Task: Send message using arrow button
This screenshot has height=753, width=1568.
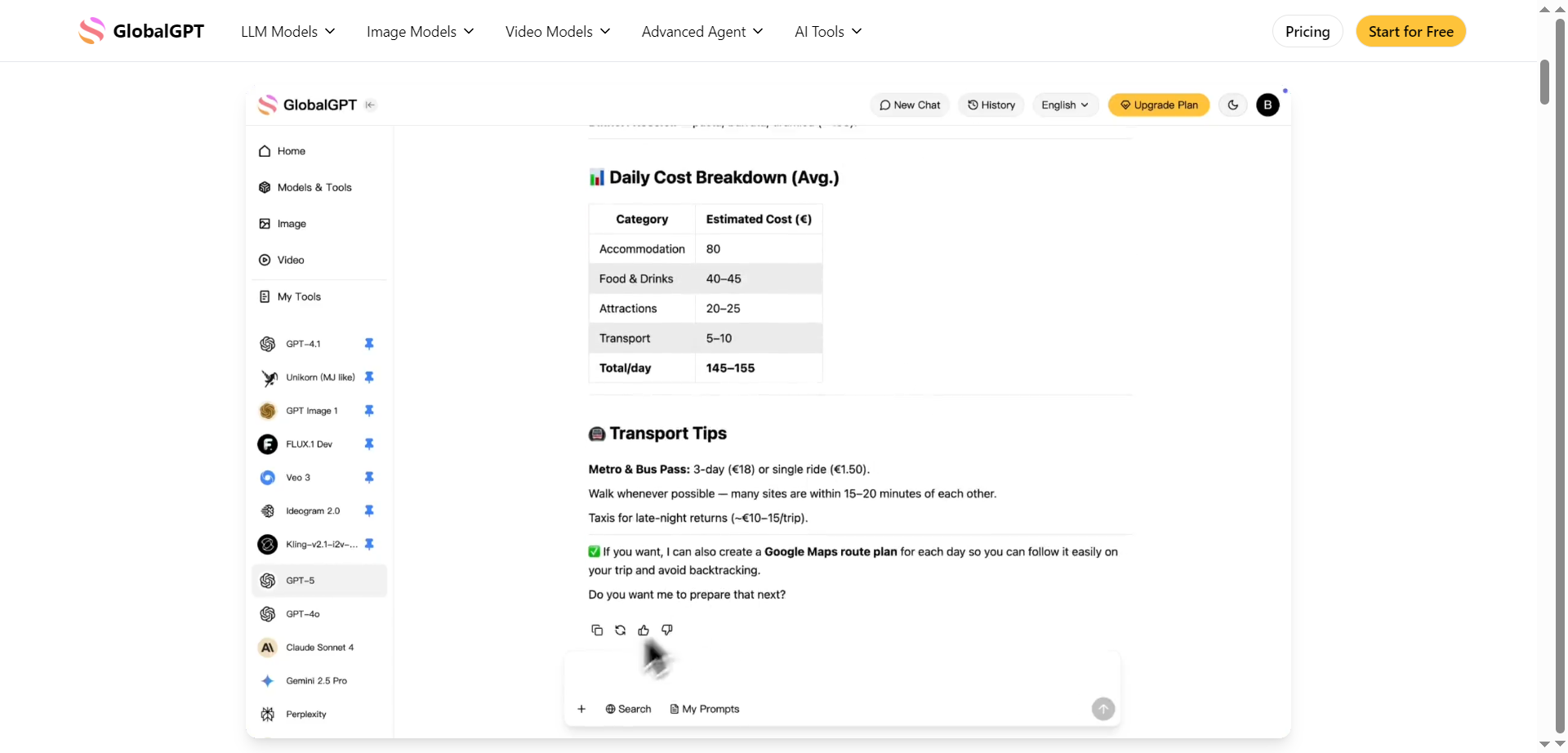Action: [1102, 708]
